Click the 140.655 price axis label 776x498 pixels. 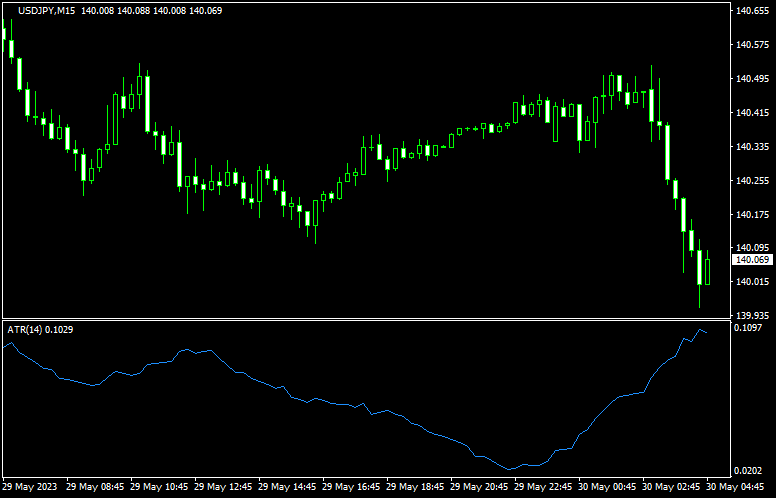coord(752,10)
